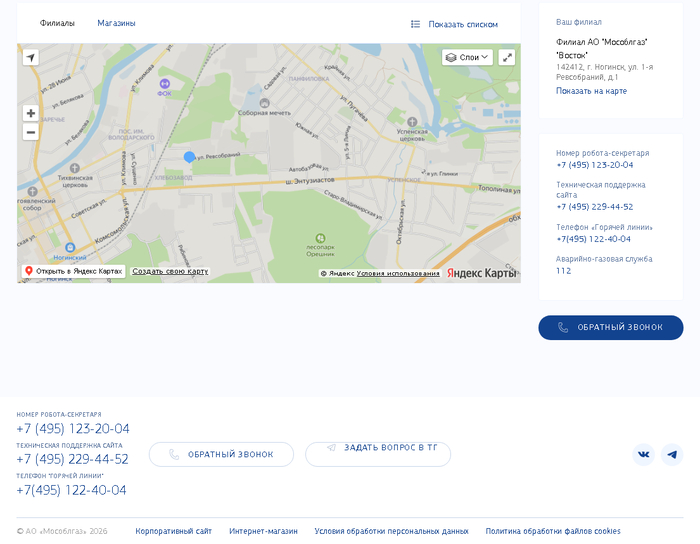Switch to the Филиалы tab
Viewport: 700px width, 544px height.
coord(57,23)
